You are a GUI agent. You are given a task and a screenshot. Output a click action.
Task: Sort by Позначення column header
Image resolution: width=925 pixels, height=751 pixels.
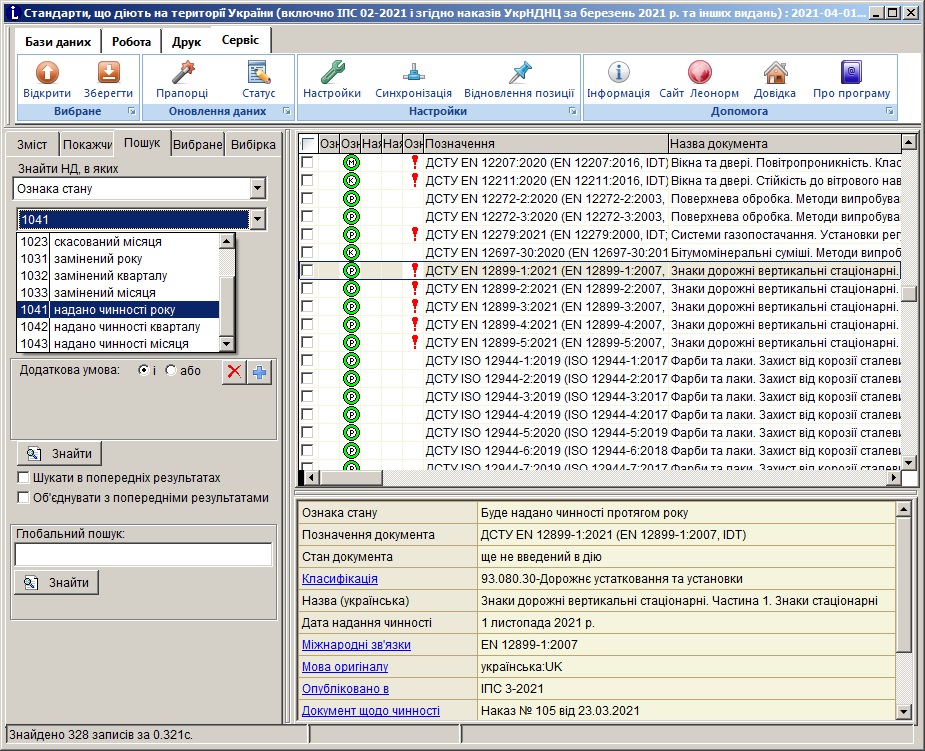[x=546, y=143]
